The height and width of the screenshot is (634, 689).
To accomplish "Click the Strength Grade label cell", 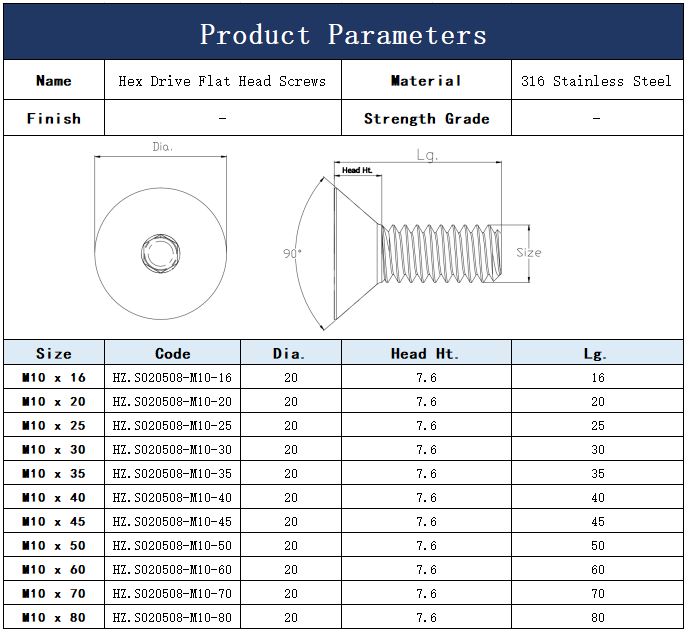I will [x=426, y=118].
